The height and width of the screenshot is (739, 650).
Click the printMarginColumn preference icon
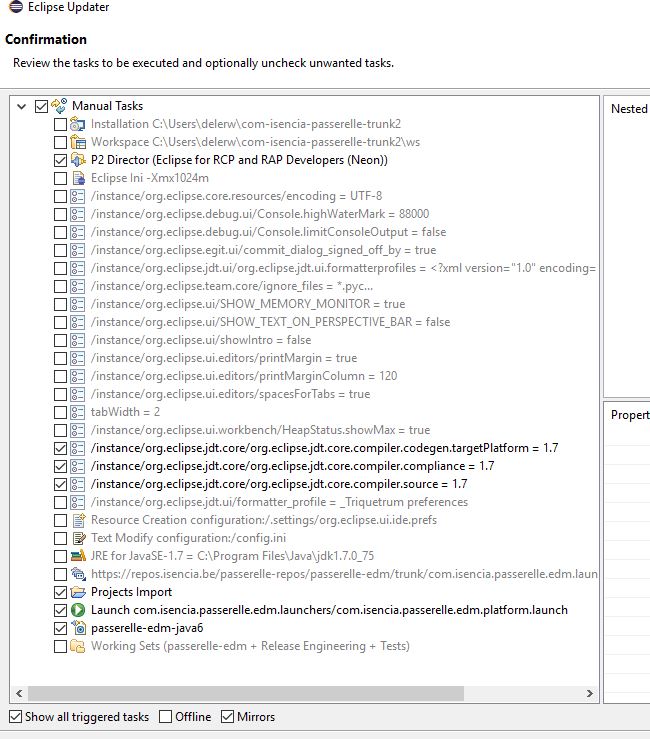click(x=77, y=376)
